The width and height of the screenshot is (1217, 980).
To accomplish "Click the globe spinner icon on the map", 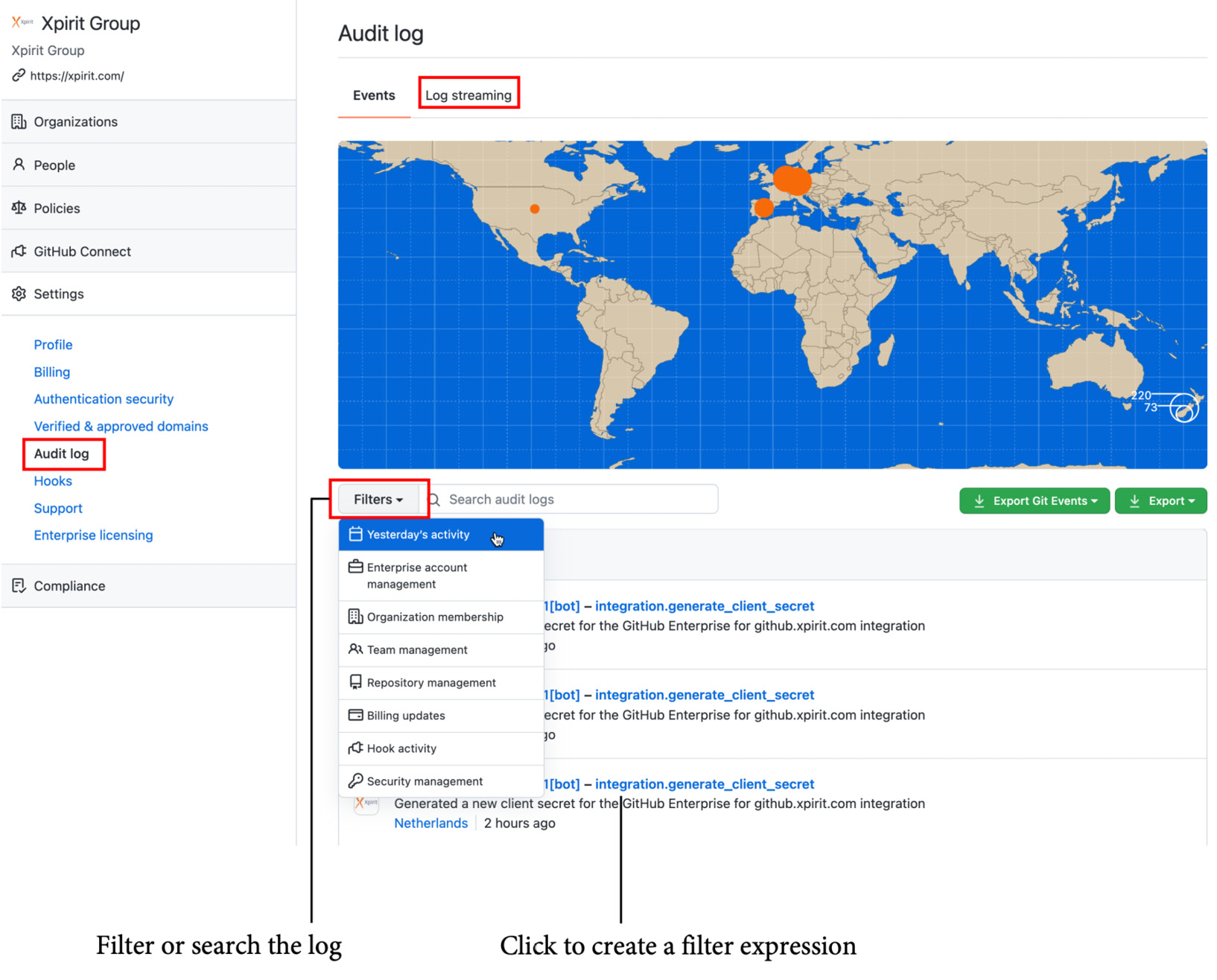I will (x=1183, y=408).
